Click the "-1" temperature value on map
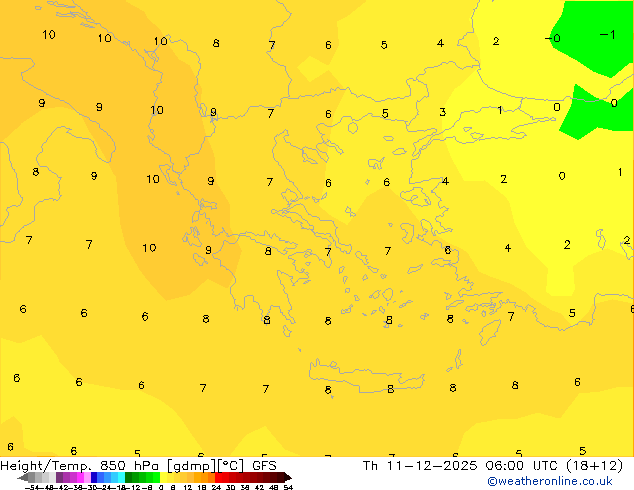Screen dimensions: 634x490 point(608,35)
